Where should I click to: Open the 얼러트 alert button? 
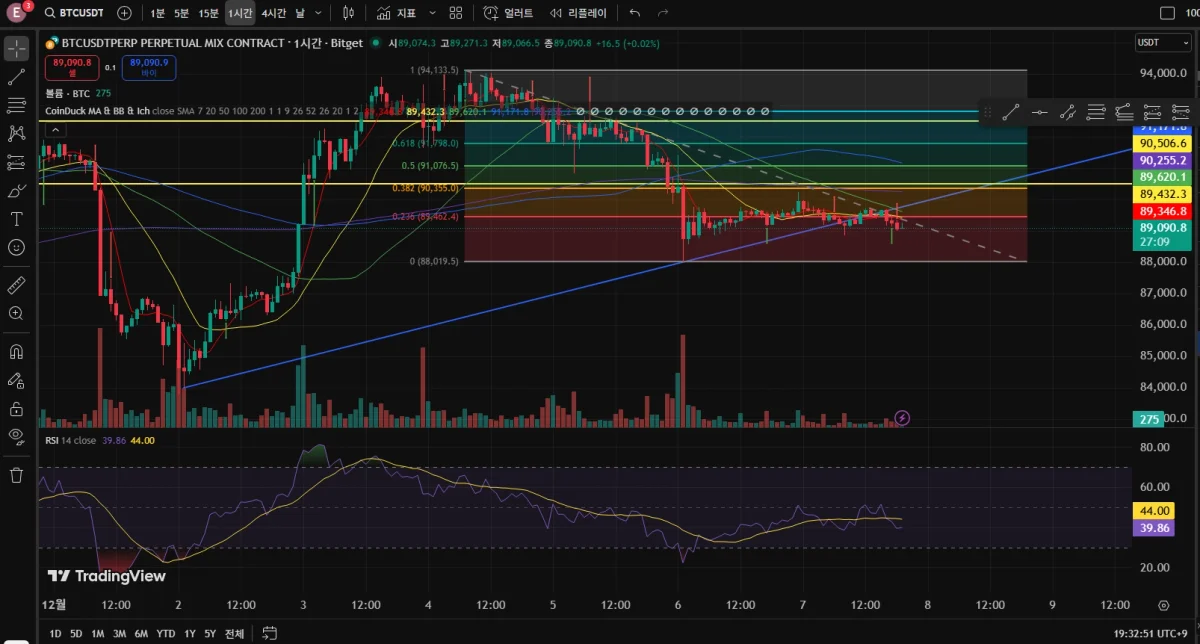point(508,13)
